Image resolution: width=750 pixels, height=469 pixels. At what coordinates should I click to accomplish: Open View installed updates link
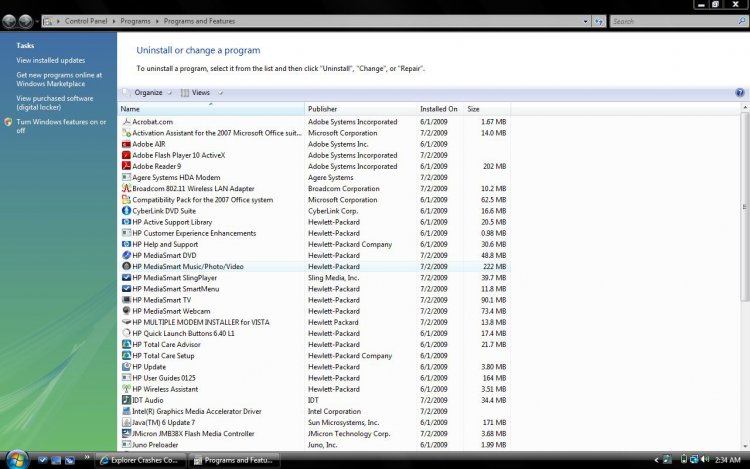point(51,60)
